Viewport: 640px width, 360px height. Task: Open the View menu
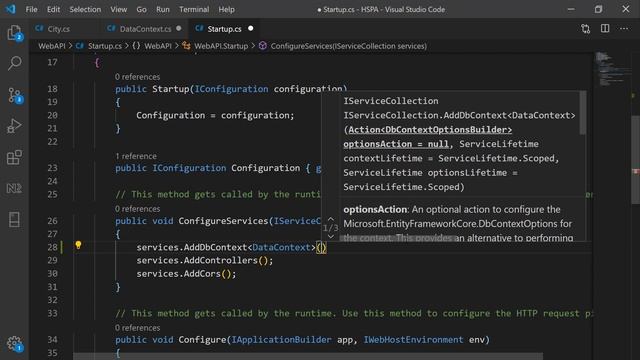coord(118,9)
